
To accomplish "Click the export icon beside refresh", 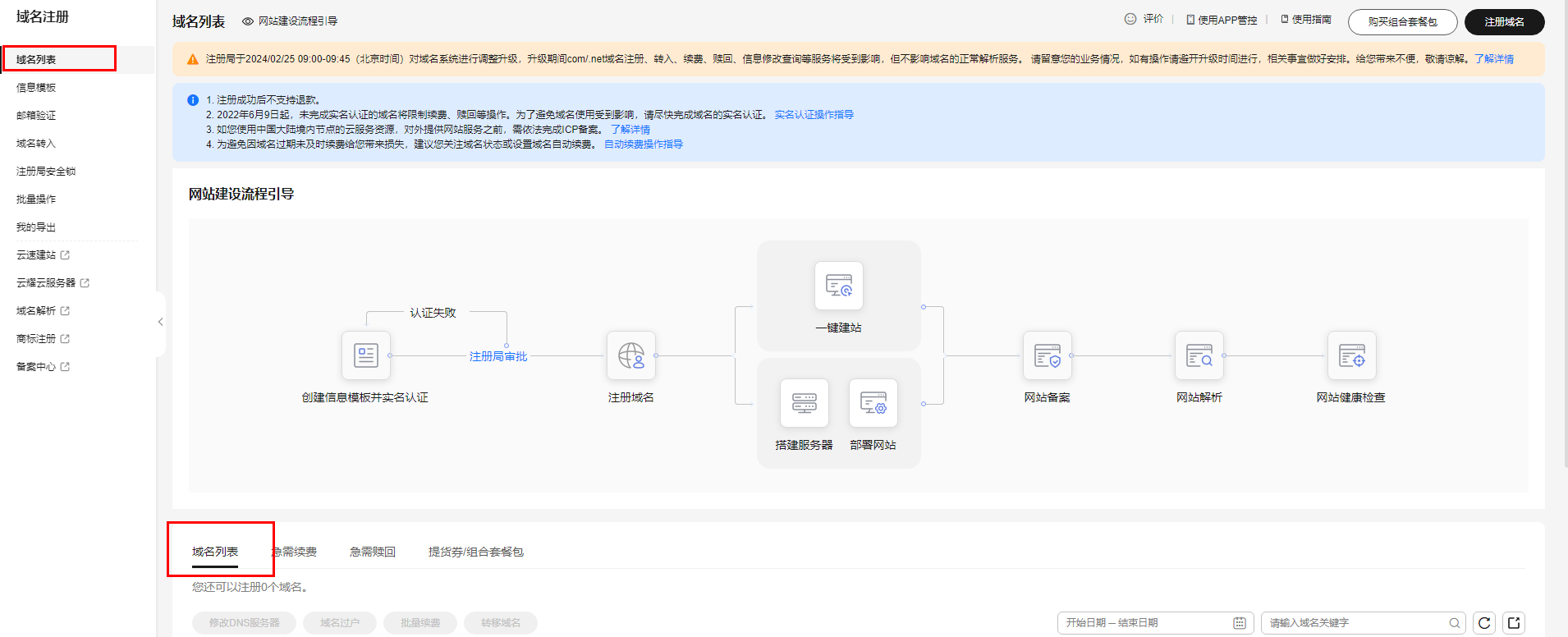I will coord(1514,623).
